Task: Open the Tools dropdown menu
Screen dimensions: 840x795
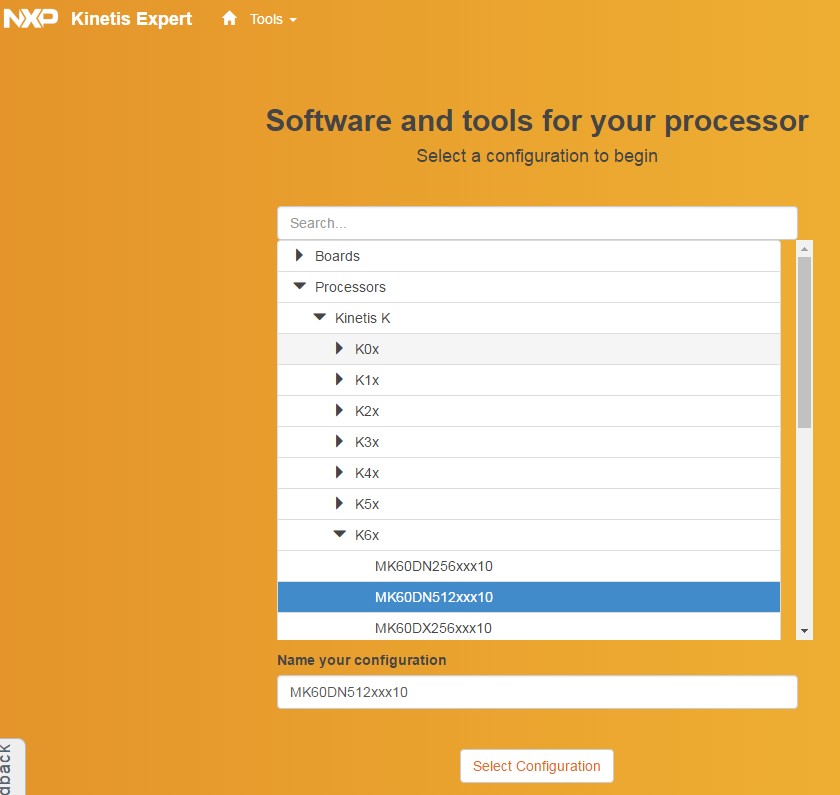Action: tap(273, 19)
